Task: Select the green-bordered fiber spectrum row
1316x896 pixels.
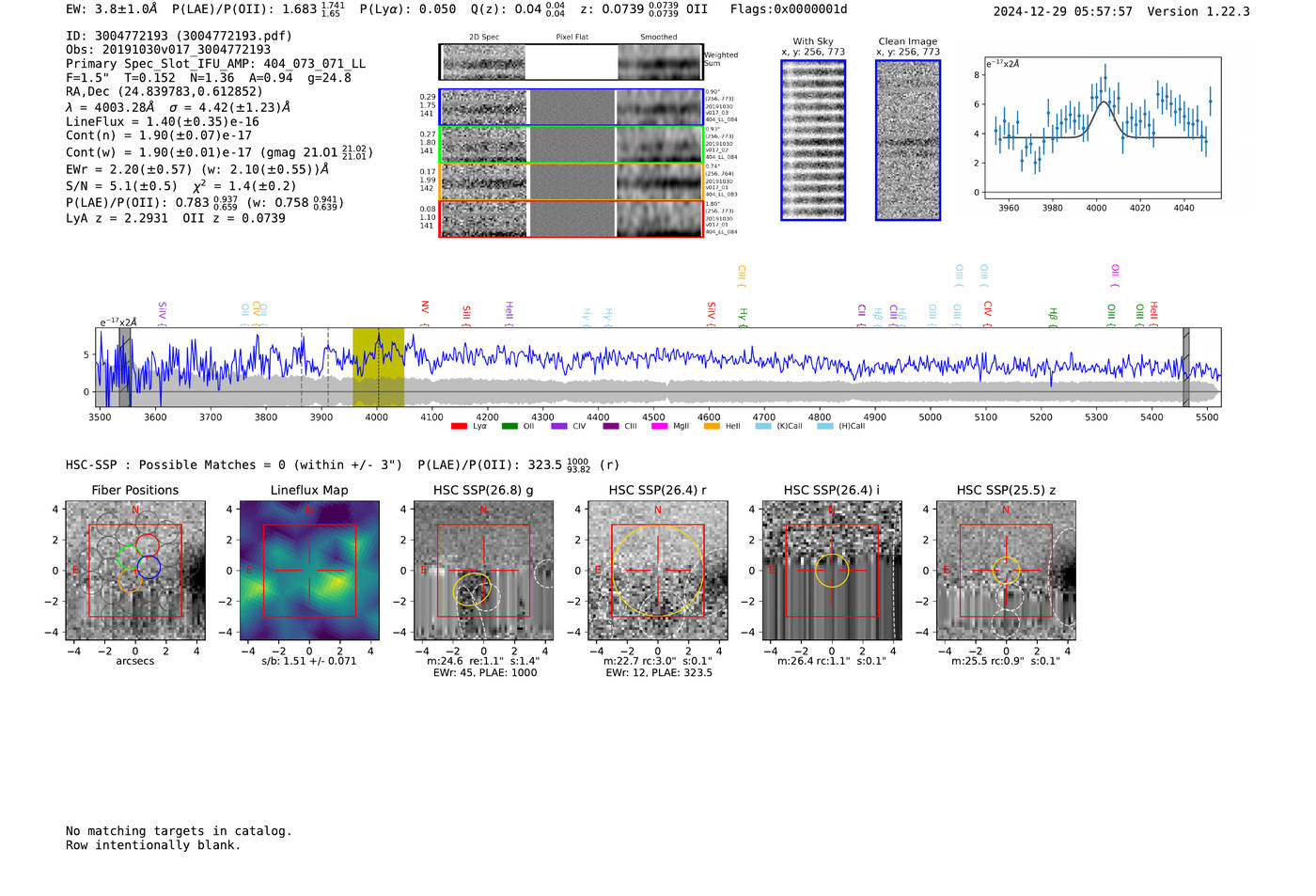Action: pos(571,145)
